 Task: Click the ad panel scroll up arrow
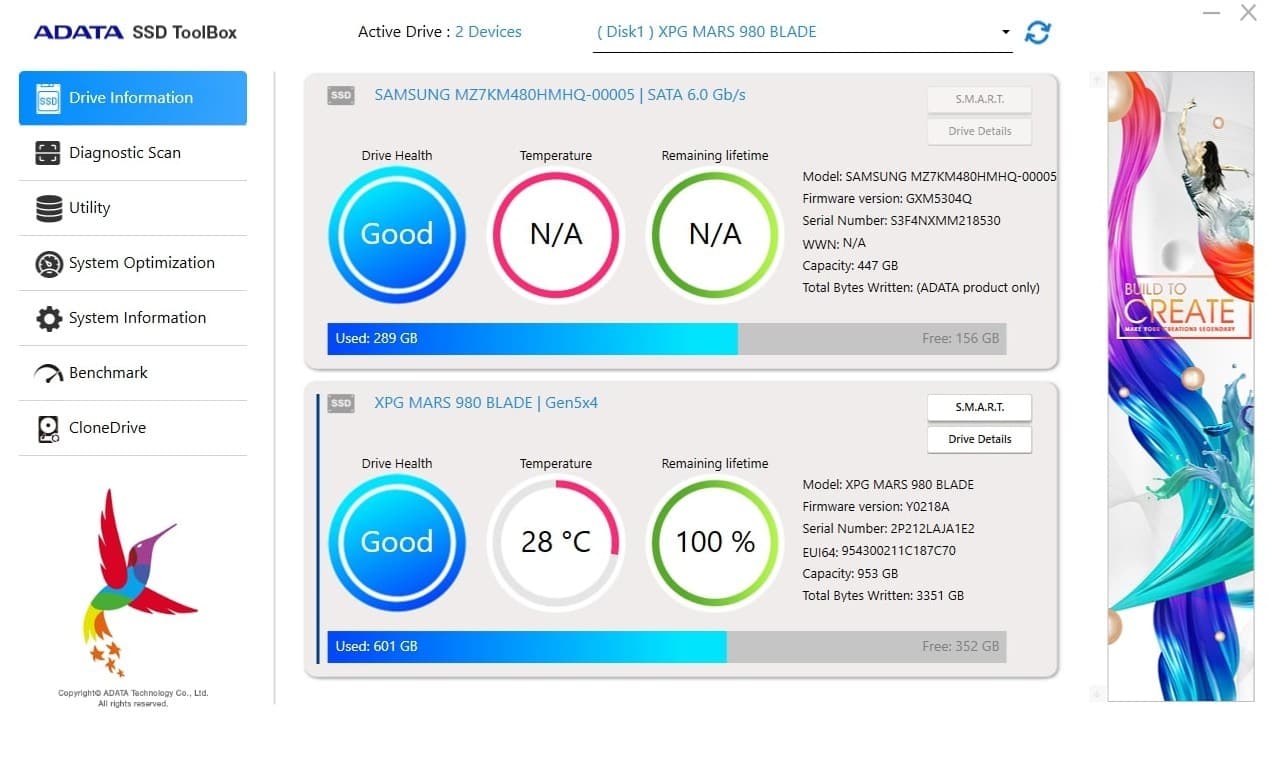tap(1096, 80)
